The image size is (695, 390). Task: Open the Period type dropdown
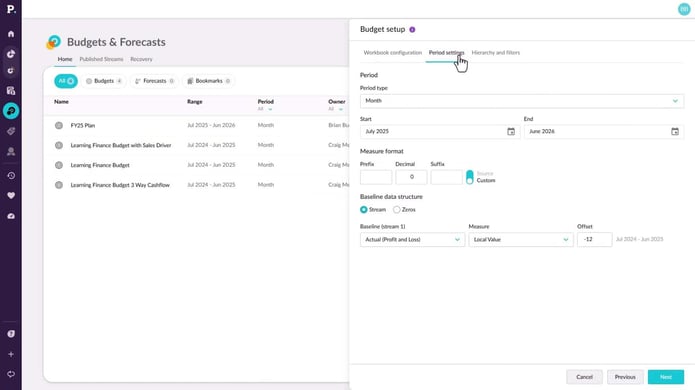tap(522, 101)
